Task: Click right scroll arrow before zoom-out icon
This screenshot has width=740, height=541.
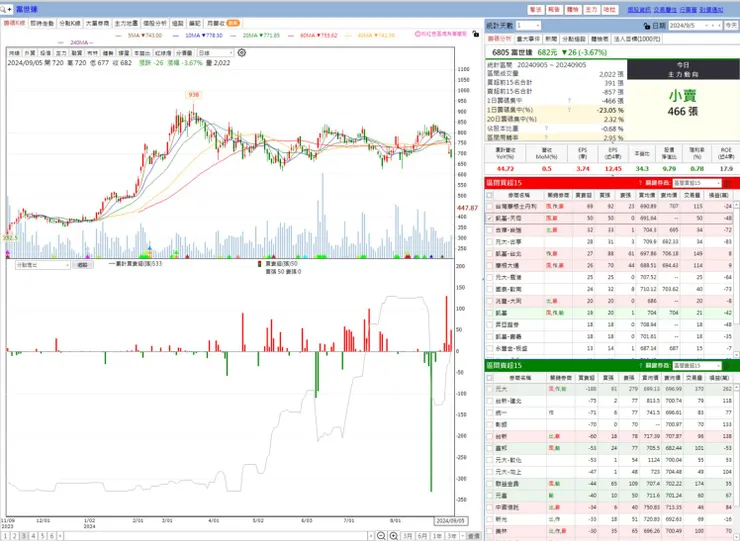Action: click(x=371, y=536)
